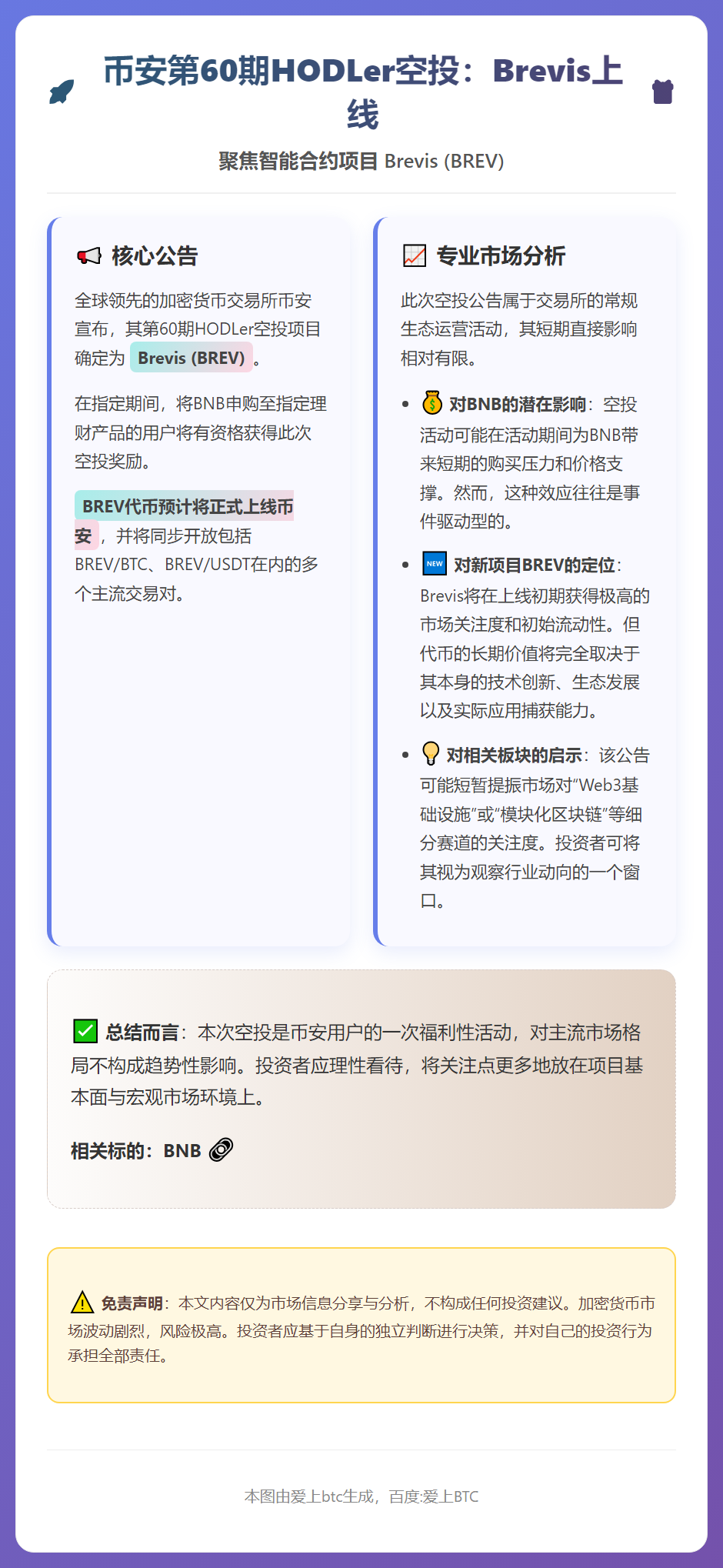723x1568 pixels.
Task: Click the highlighted Brevis (BREV) tag
Action: click(192, 358)
